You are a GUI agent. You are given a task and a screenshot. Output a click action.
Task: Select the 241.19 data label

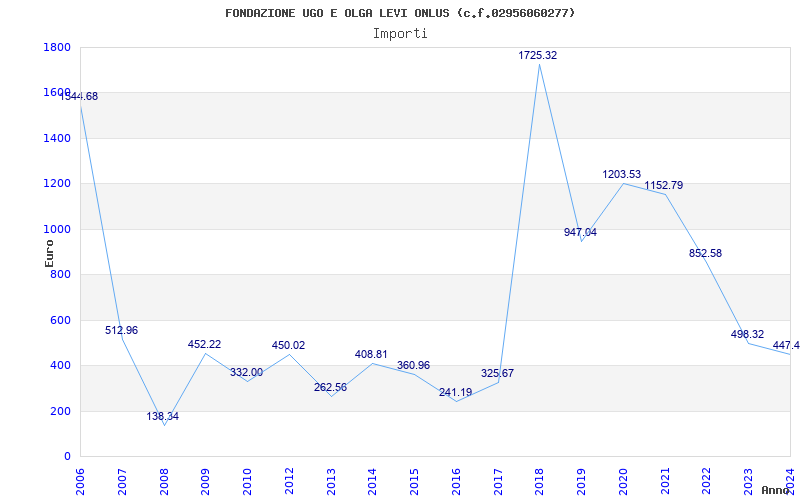pos(456,392)
